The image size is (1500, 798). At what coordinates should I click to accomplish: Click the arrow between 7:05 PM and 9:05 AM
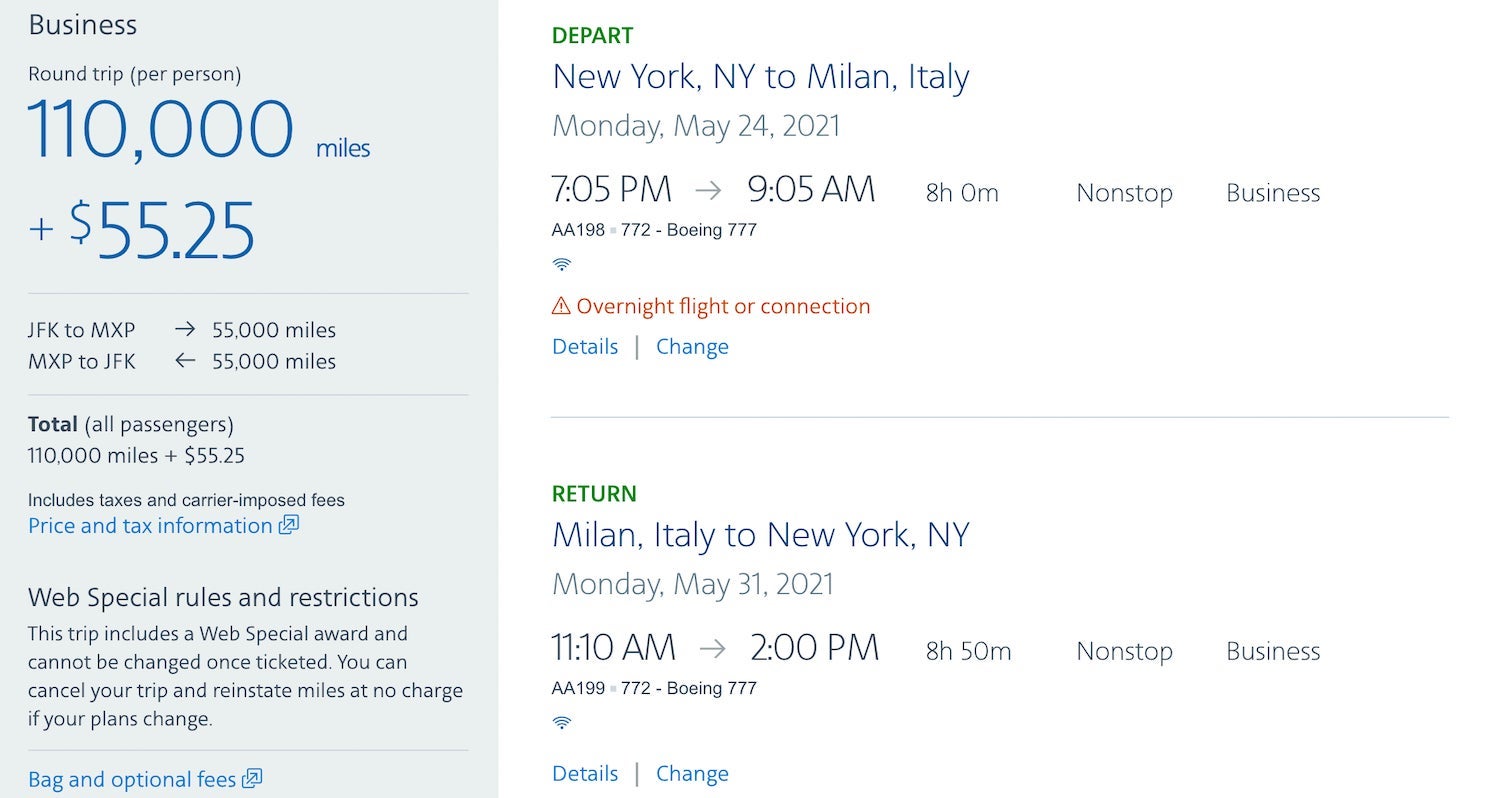[x=709, y=192]
